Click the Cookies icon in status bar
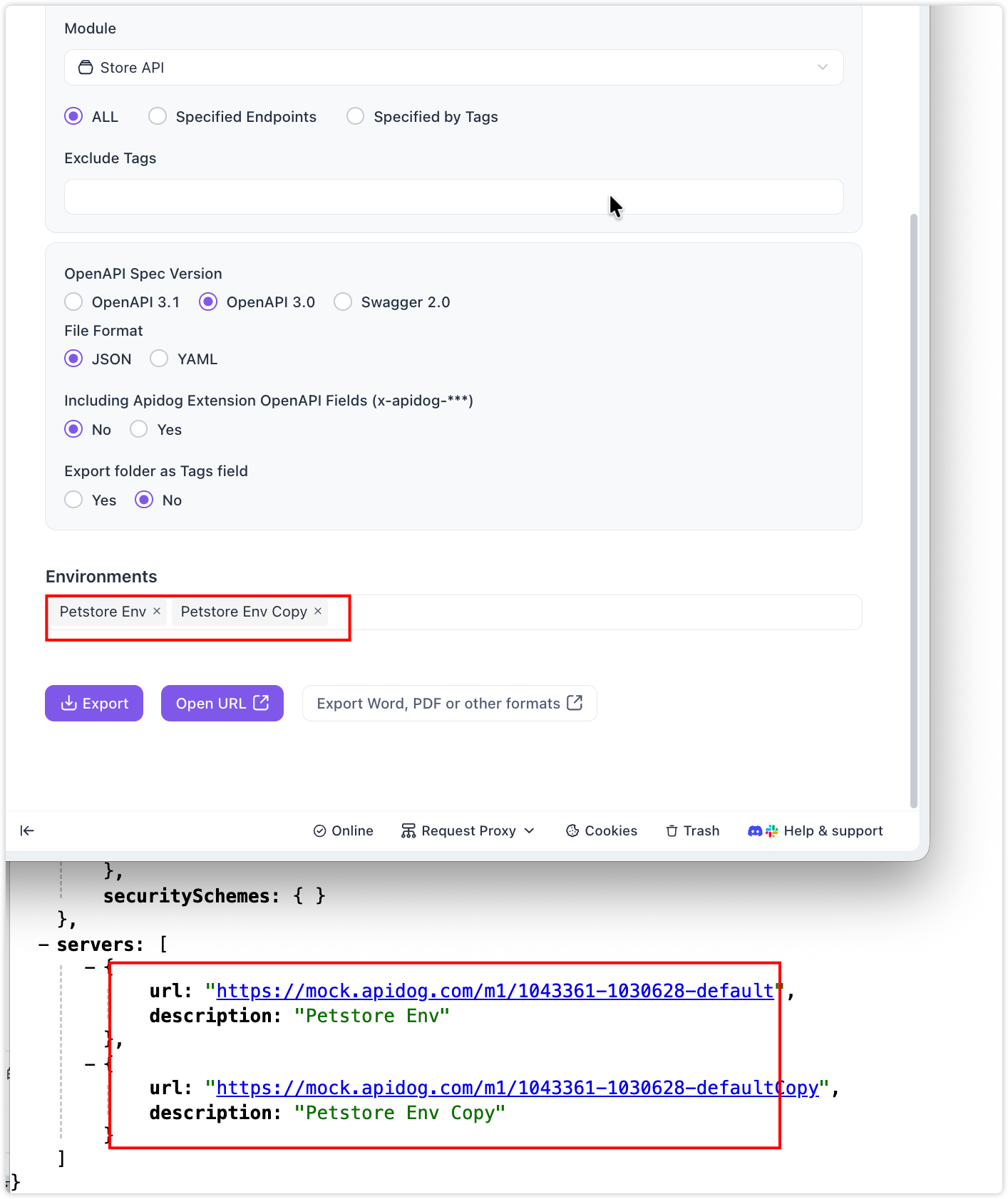The height and width of the screenshot is (1199, 1008). [x=572, y=831]
